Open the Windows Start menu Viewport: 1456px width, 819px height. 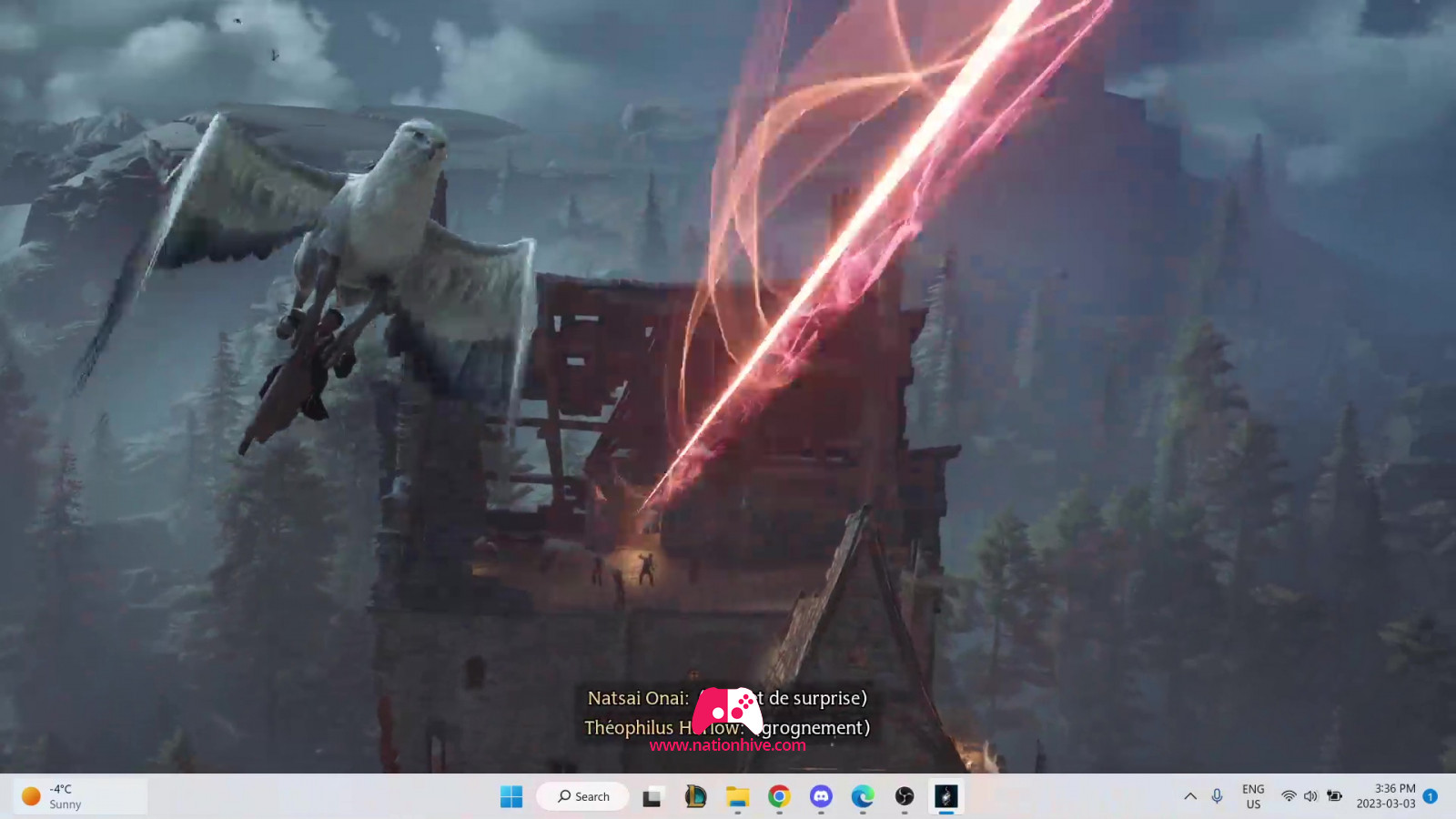511,796
